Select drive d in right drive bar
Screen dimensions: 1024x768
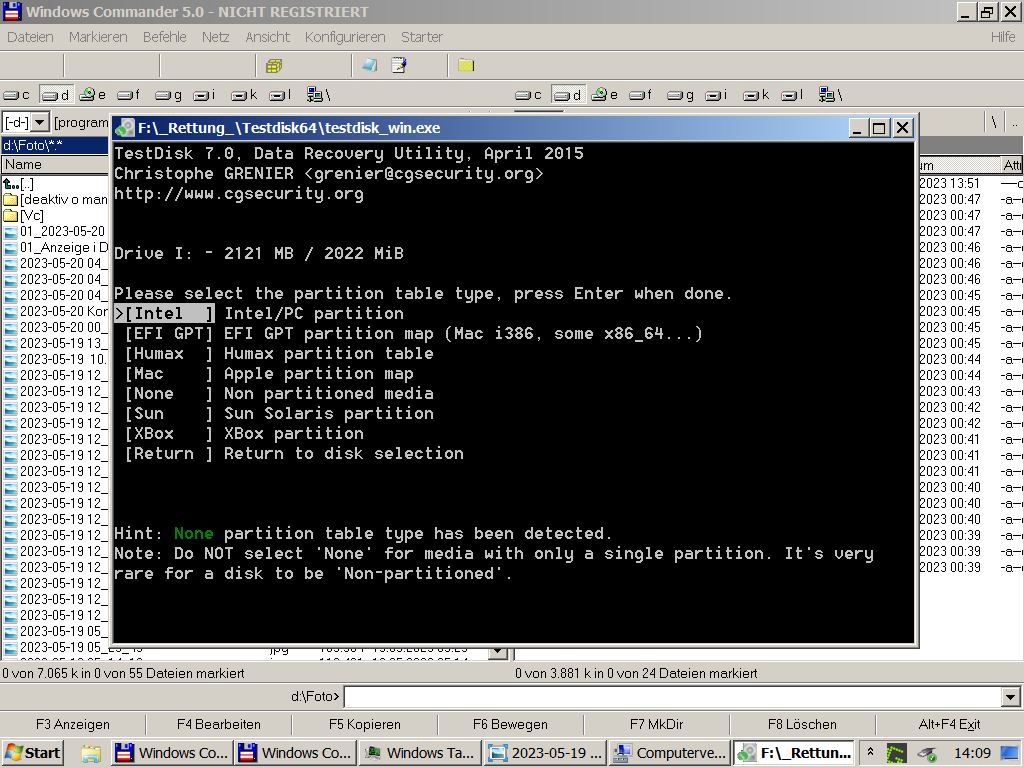[x=568, y=95]
